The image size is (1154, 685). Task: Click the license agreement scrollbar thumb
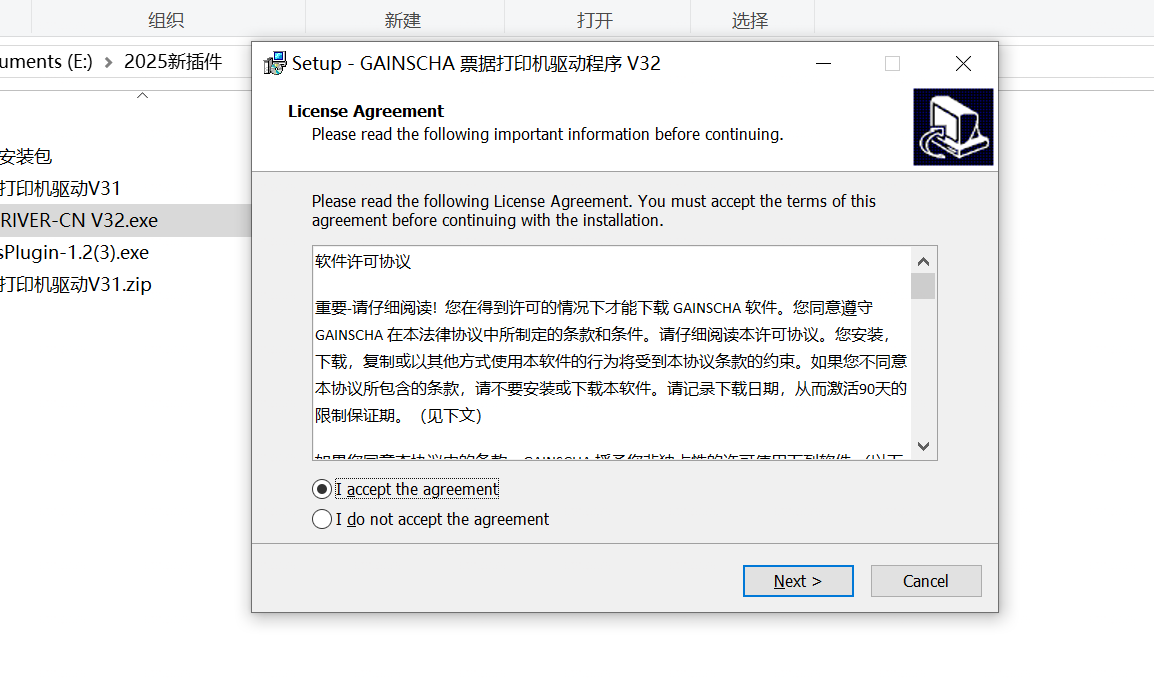(923, 286)
